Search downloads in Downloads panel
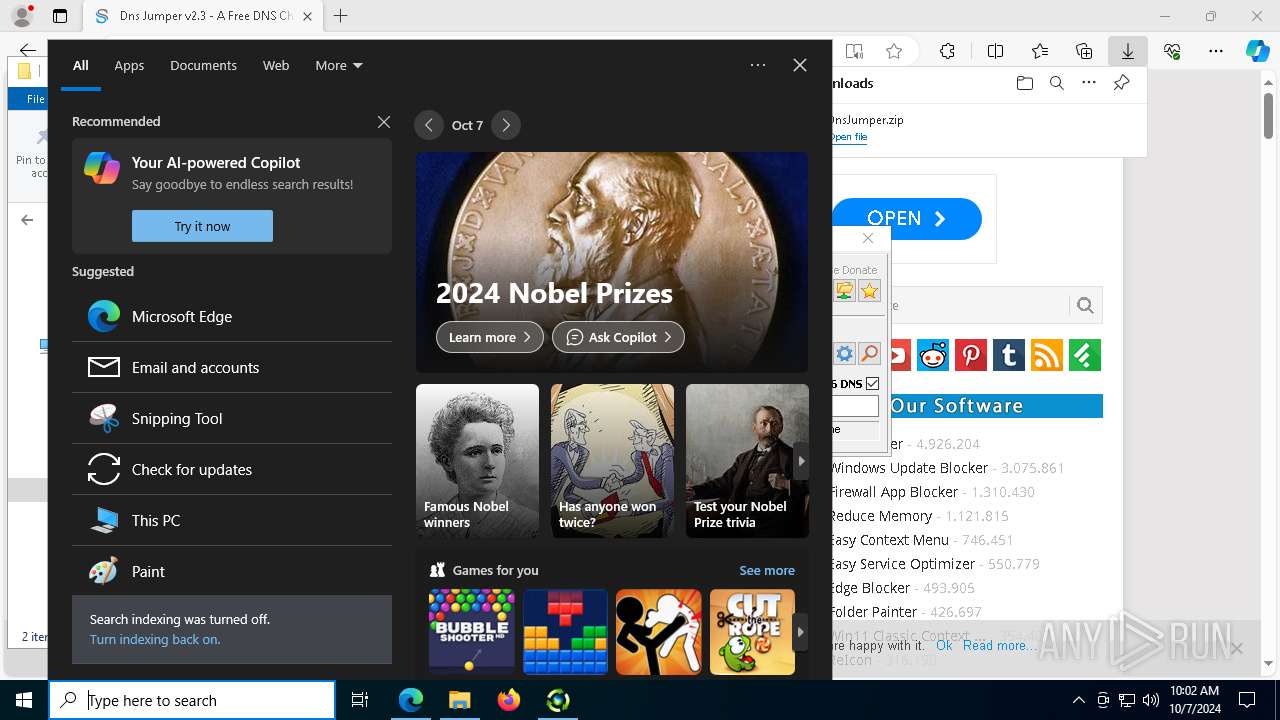 [x=1056, y=83]
